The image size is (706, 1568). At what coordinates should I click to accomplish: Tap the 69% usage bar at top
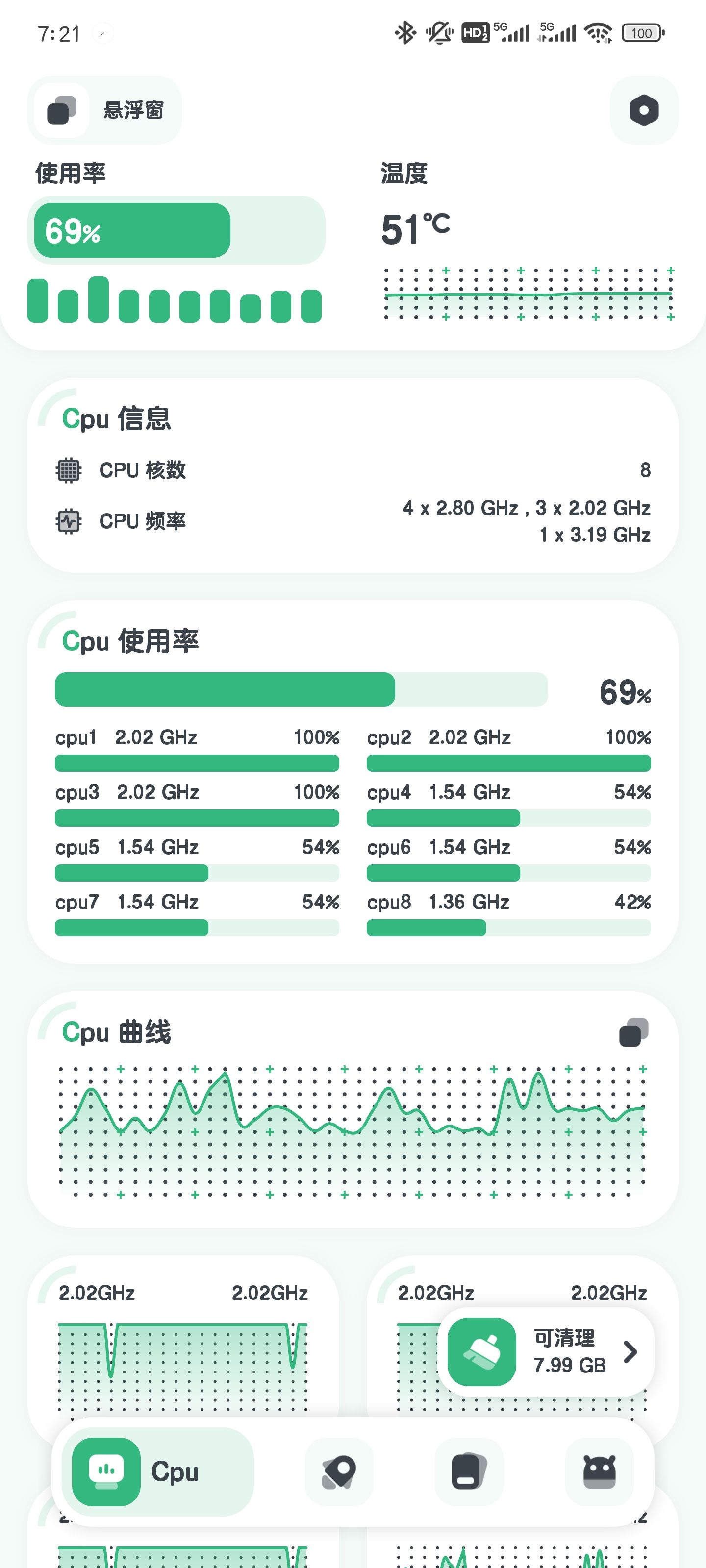[176, 230]
